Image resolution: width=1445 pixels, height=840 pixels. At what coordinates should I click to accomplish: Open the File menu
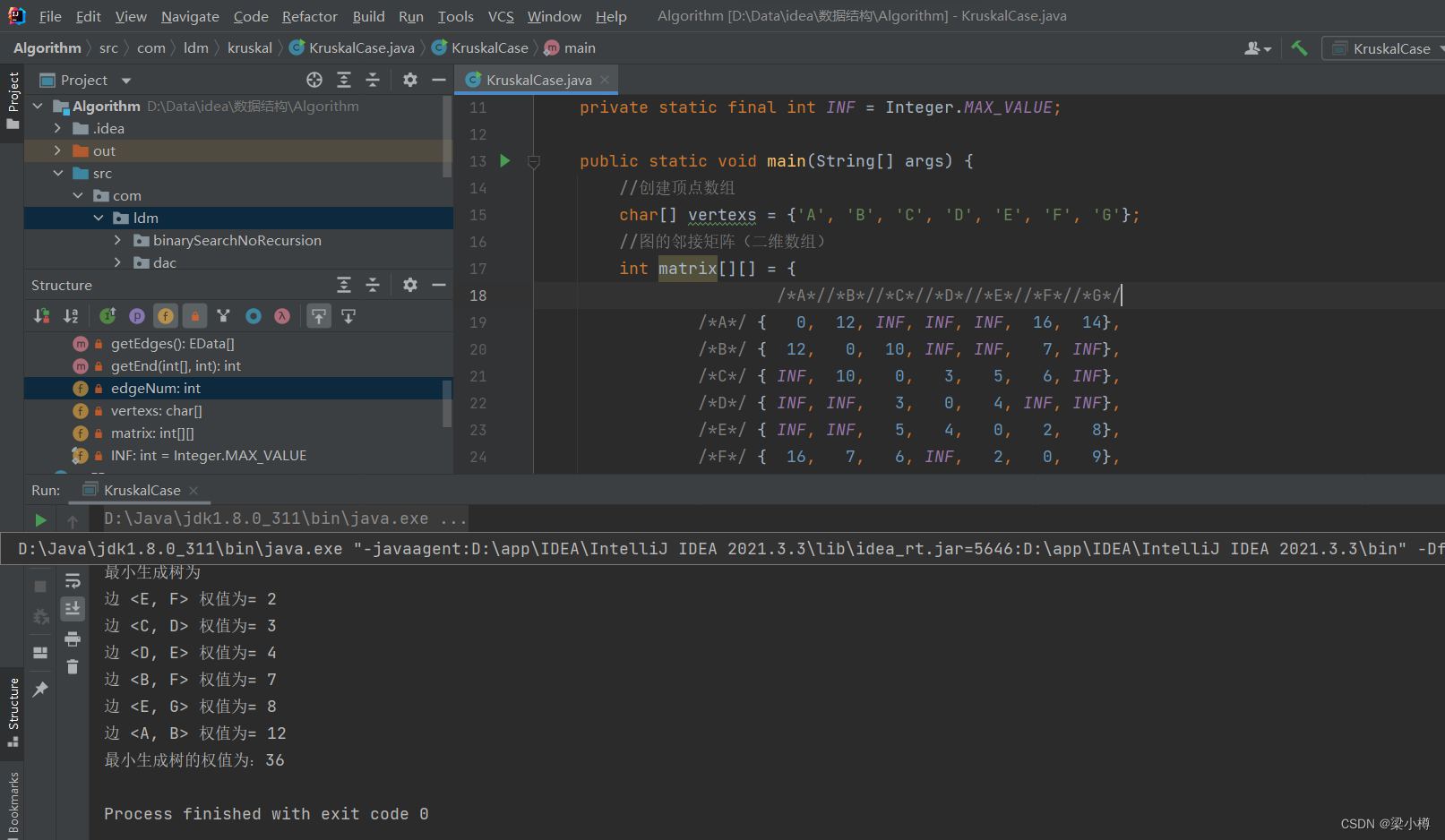coord(51,16)
